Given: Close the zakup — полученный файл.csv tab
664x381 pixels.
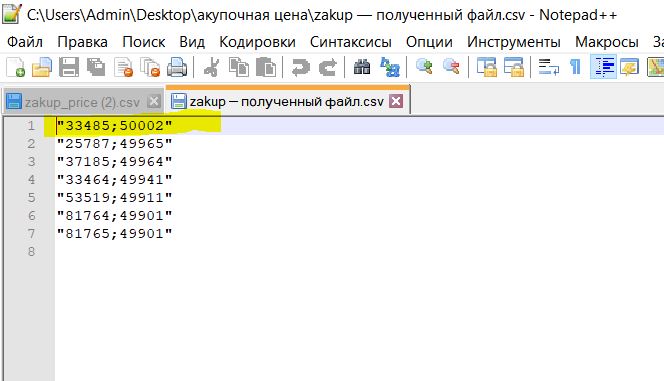Looking at the screenshot, I should 396,101.
